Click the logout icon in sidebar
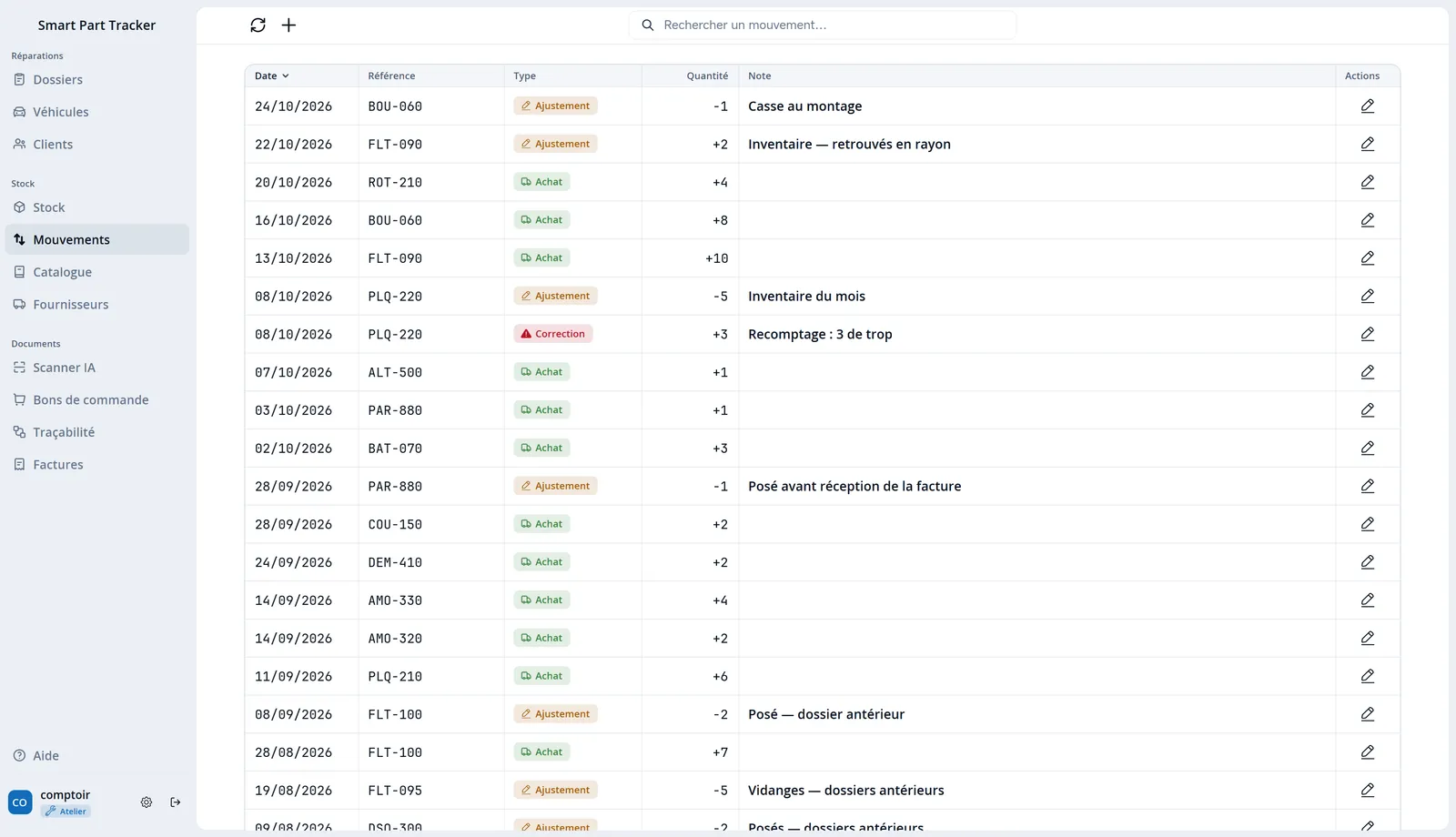 point(176,802)
